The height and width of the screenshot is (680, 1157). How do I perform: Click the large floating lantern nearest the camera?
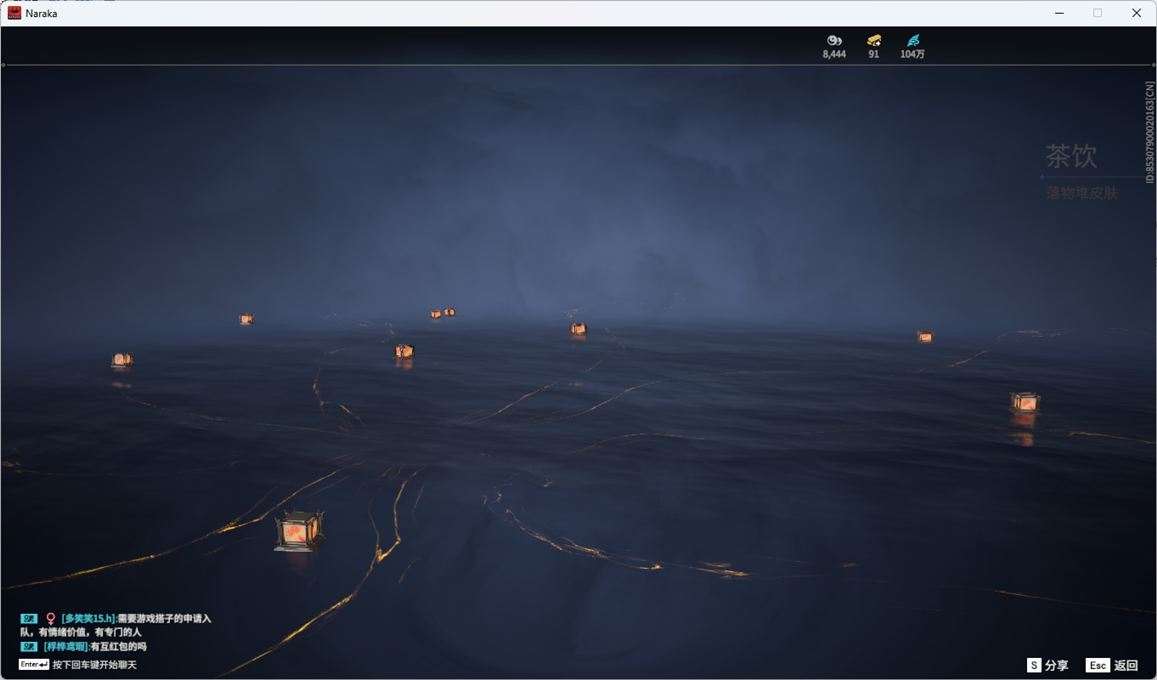[298, 531]
